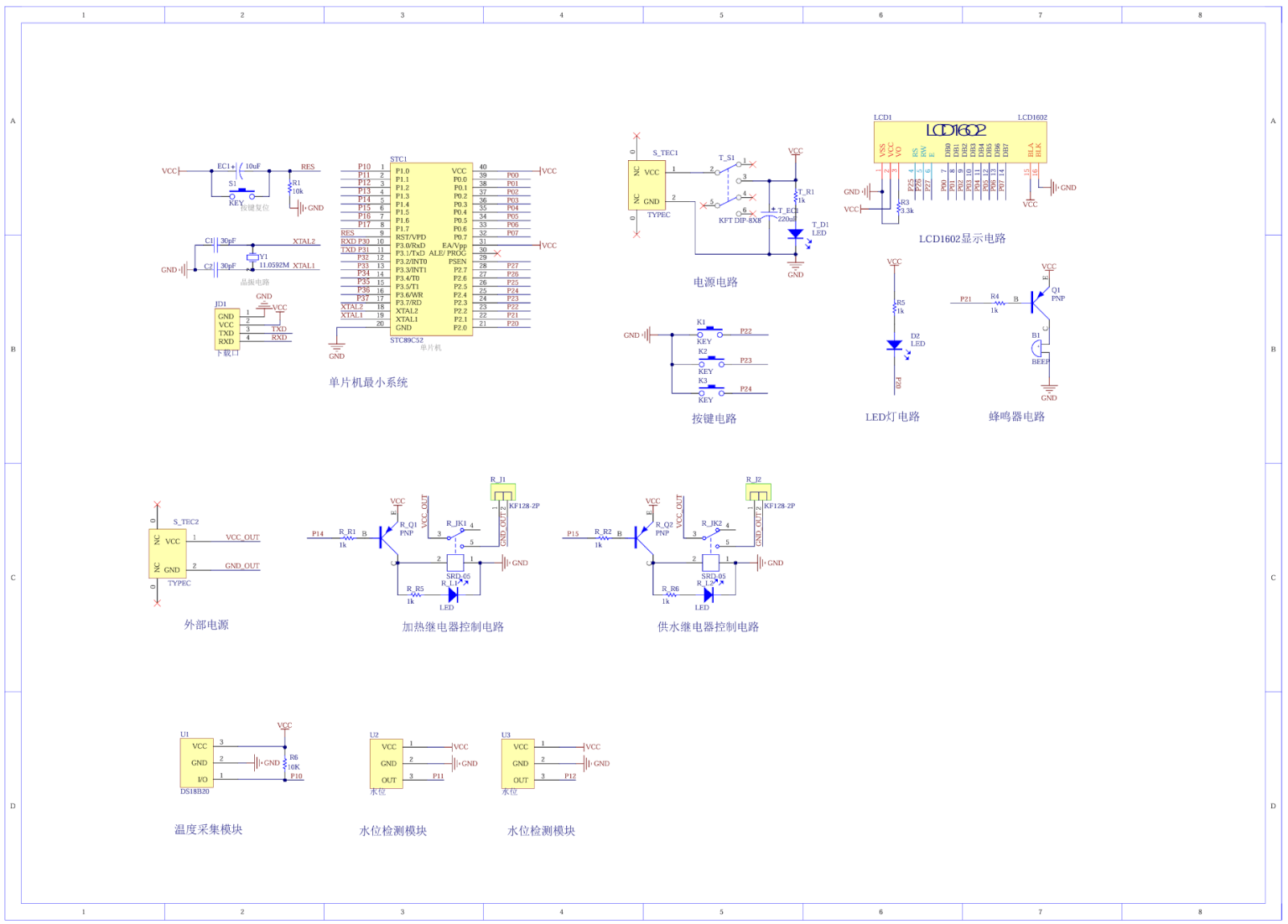Screen dimensions: 1288x924
Task: Click resistor R_R6 1k
Action: pyautogui.click(x=672, y=594)
